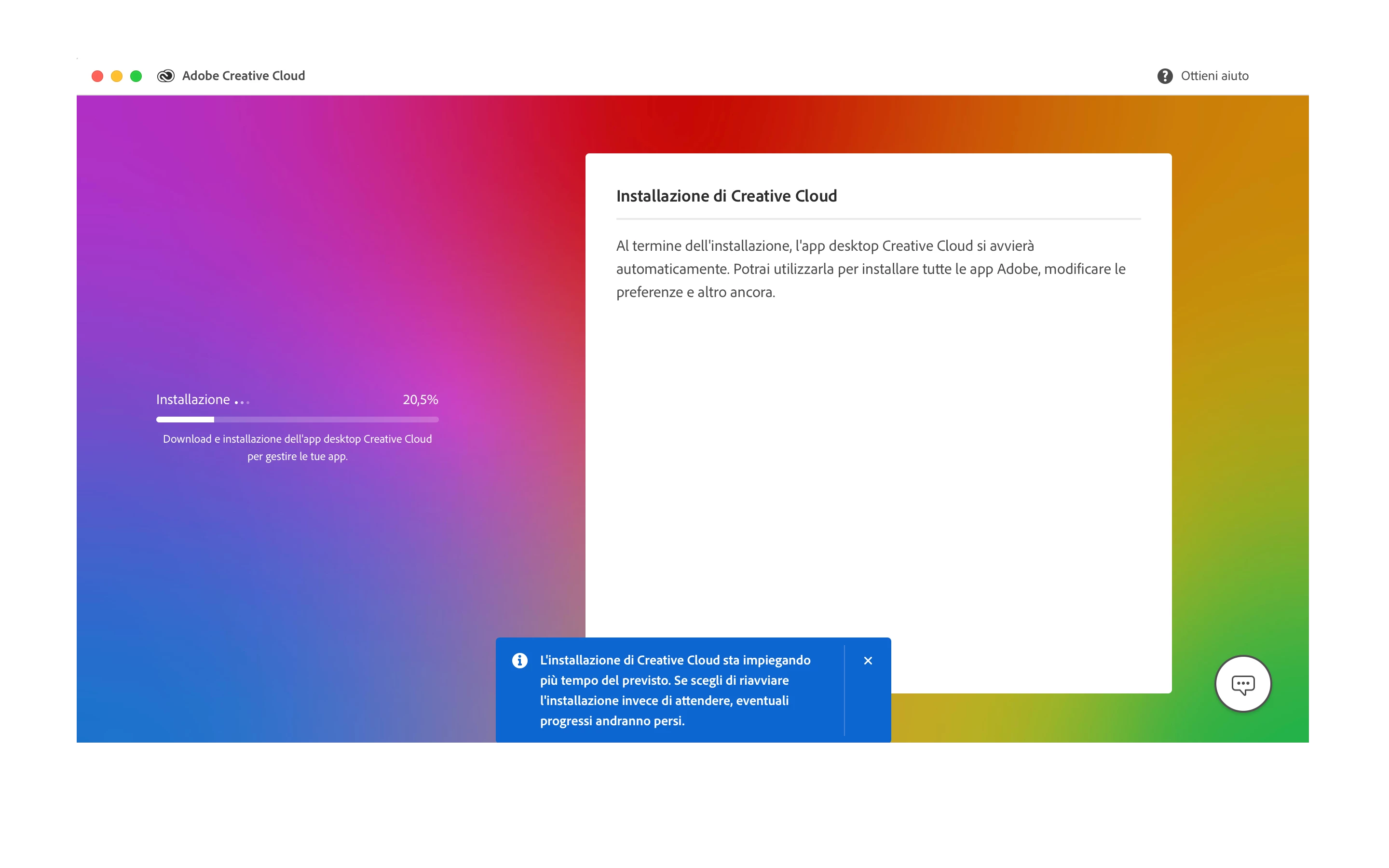Click the info icon in blue notification
This screenshot has height=868, width=1389.
pos(519,660)
